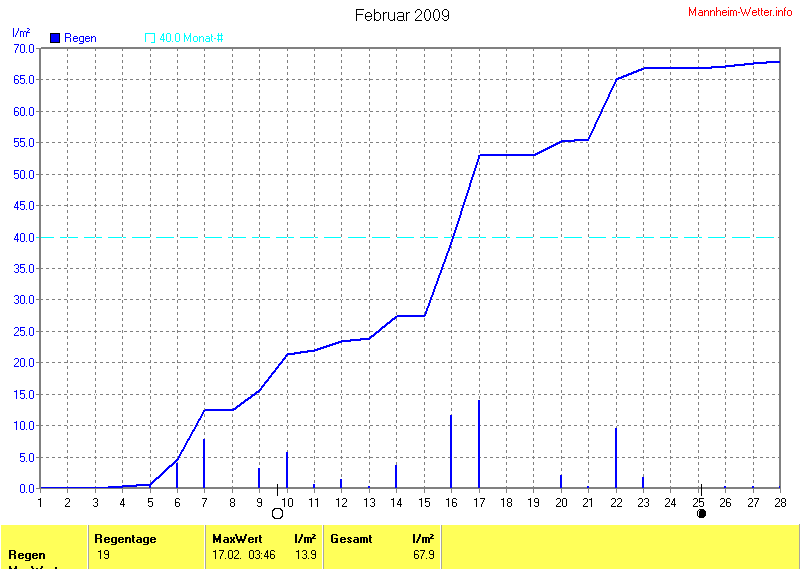Select the Gesamt value 67.9
This screenshot has width=800, height=569.
423,554
